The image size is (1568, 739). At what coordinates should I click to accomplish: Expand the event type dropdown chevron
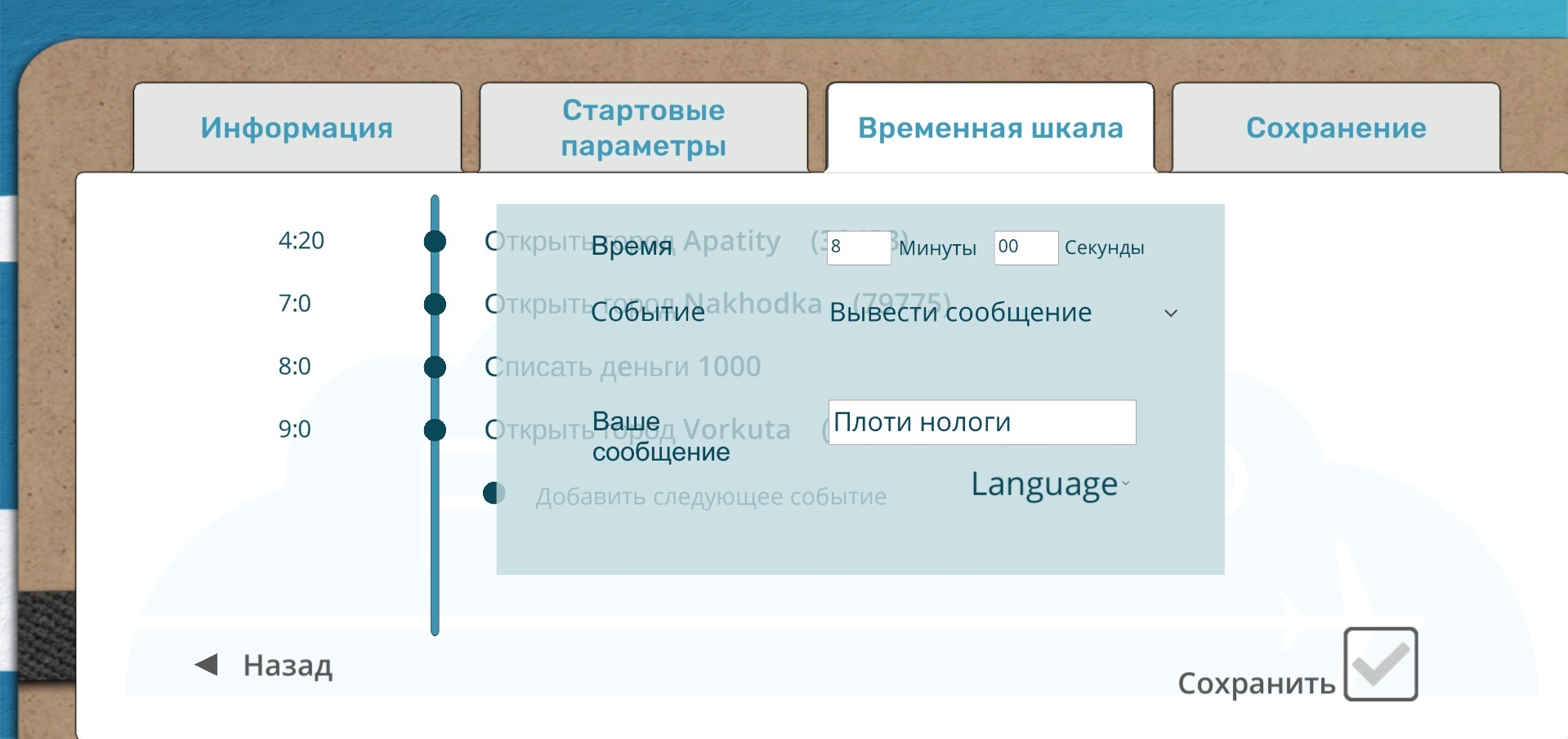1171,314
